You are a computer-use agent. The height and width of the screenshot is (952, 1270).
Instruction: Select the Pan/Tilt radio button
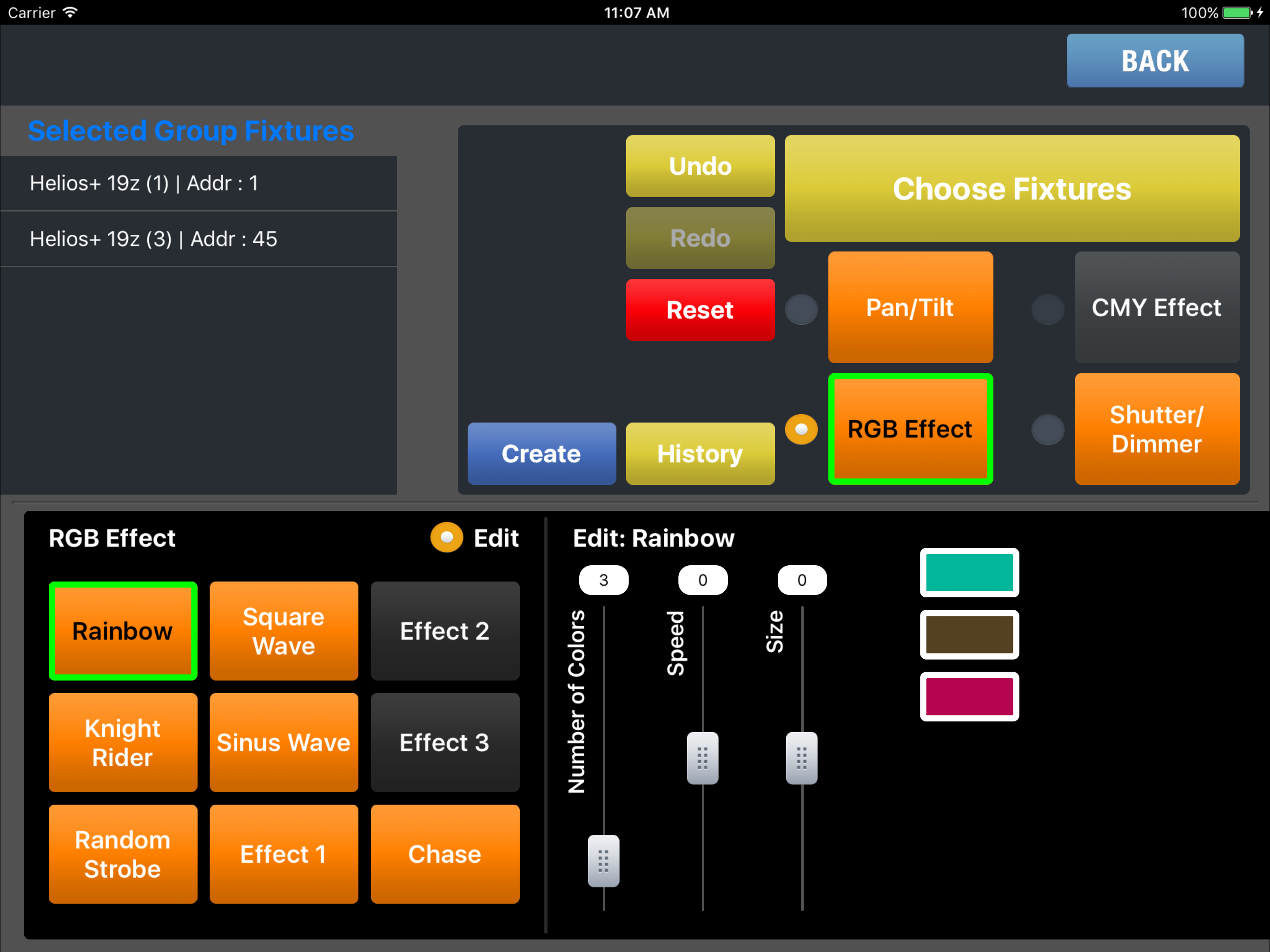click(x=801, y=310)
